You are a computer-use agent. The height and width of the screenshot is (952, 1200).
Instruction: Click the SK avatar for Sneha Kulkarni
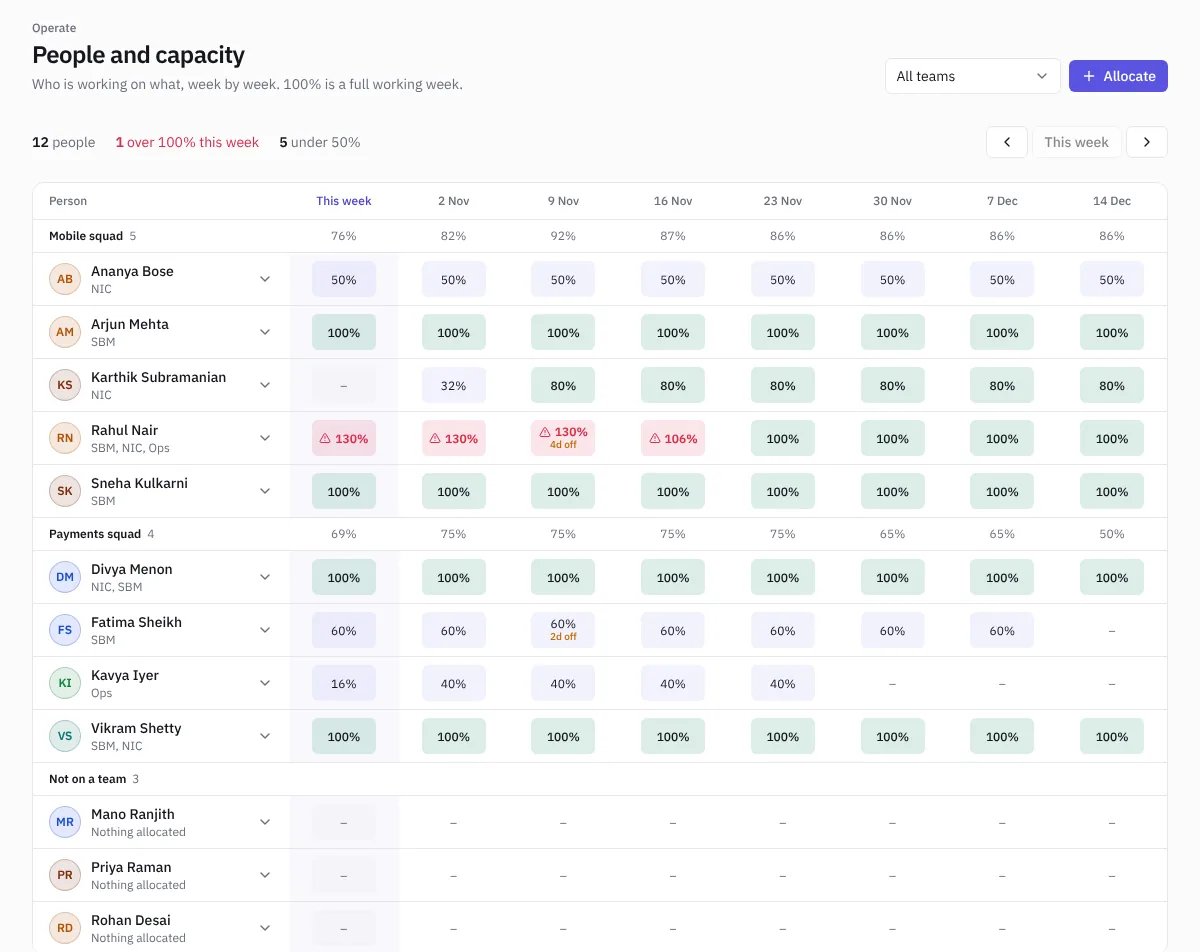tap(65, 491)
